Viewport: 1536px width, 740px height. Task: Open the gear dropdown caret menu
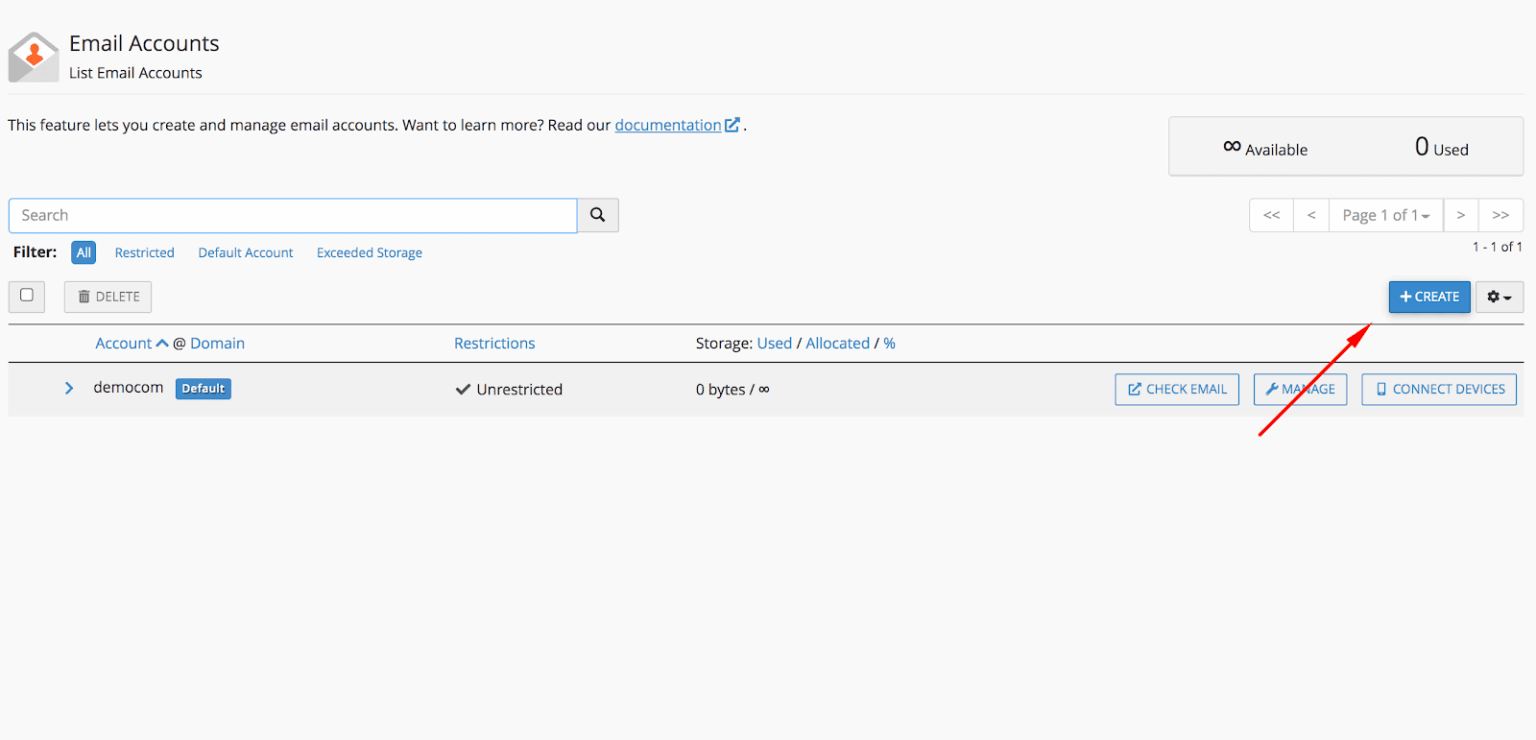(x=1508, y=296)
